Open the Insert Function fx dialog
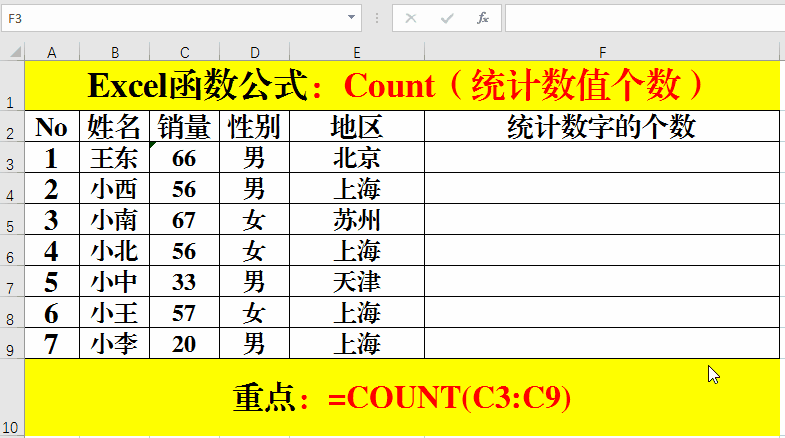 pos(483,19)
